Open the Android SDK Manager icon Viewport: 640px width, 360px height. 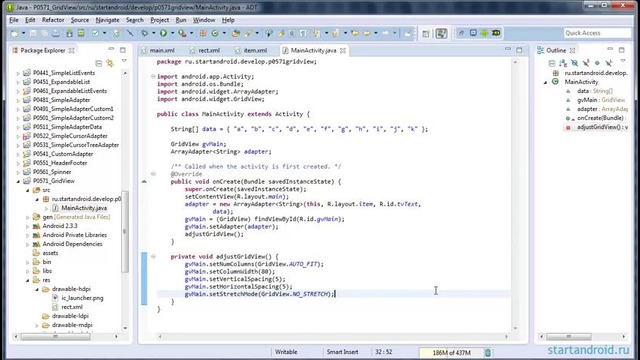[x=69, y=33]
